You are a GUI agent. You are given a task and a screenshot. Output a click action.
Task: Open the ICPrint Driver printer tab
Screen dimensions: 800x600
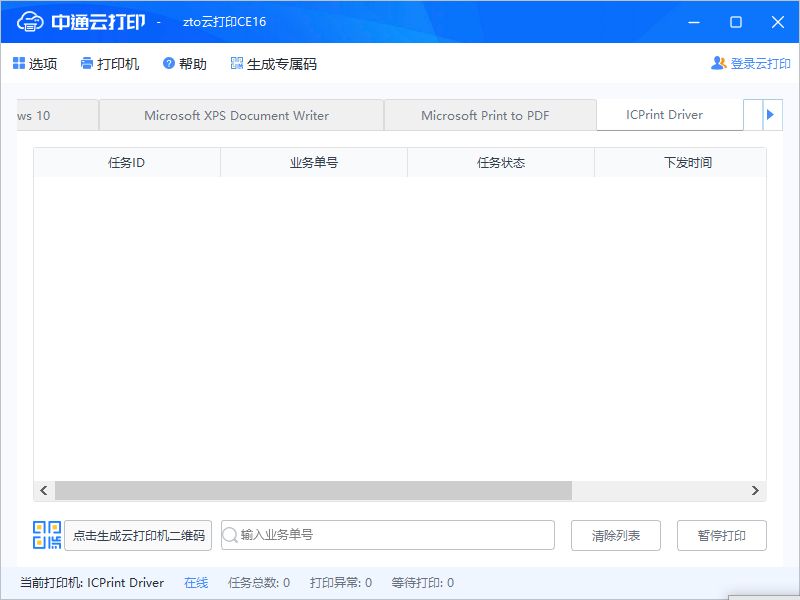(670, 115)
